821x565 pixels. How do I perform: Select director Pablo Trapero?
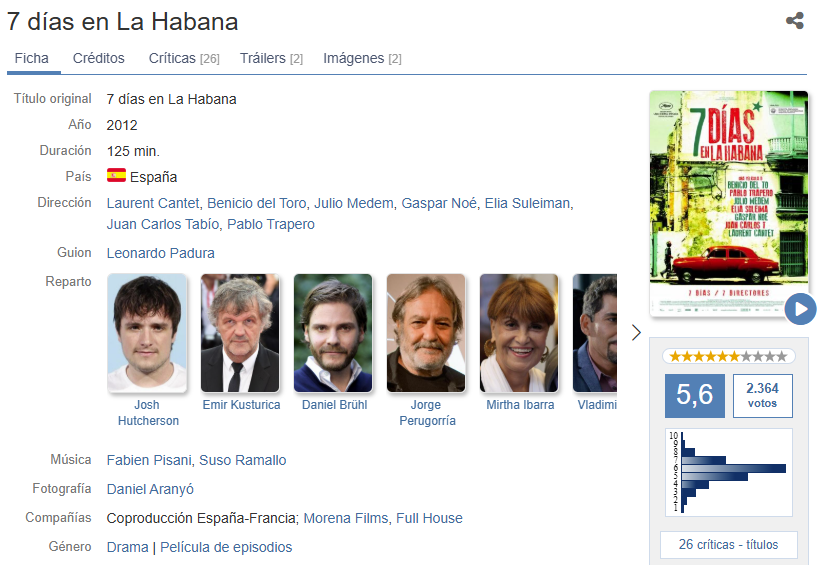tap(271, 224)
